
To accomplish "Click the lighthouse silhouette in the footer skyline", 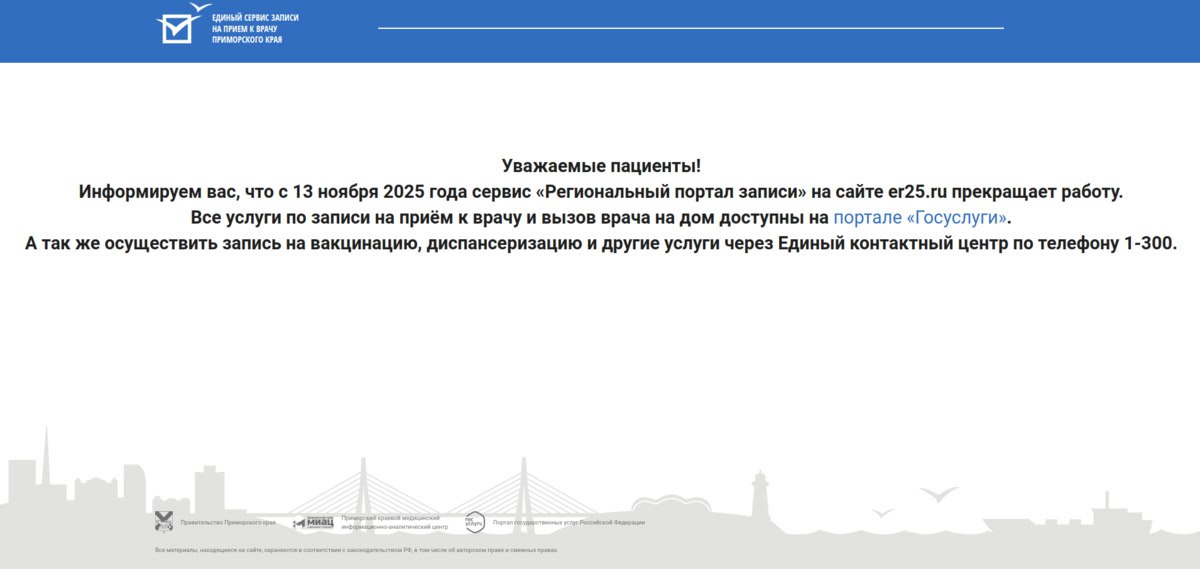I will (761, 494).
